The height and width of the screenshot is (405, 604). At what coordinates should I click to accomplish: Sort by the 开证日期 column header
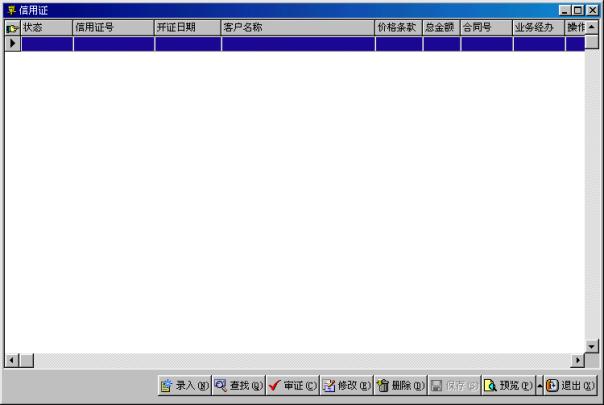click(x=188, y=28)
